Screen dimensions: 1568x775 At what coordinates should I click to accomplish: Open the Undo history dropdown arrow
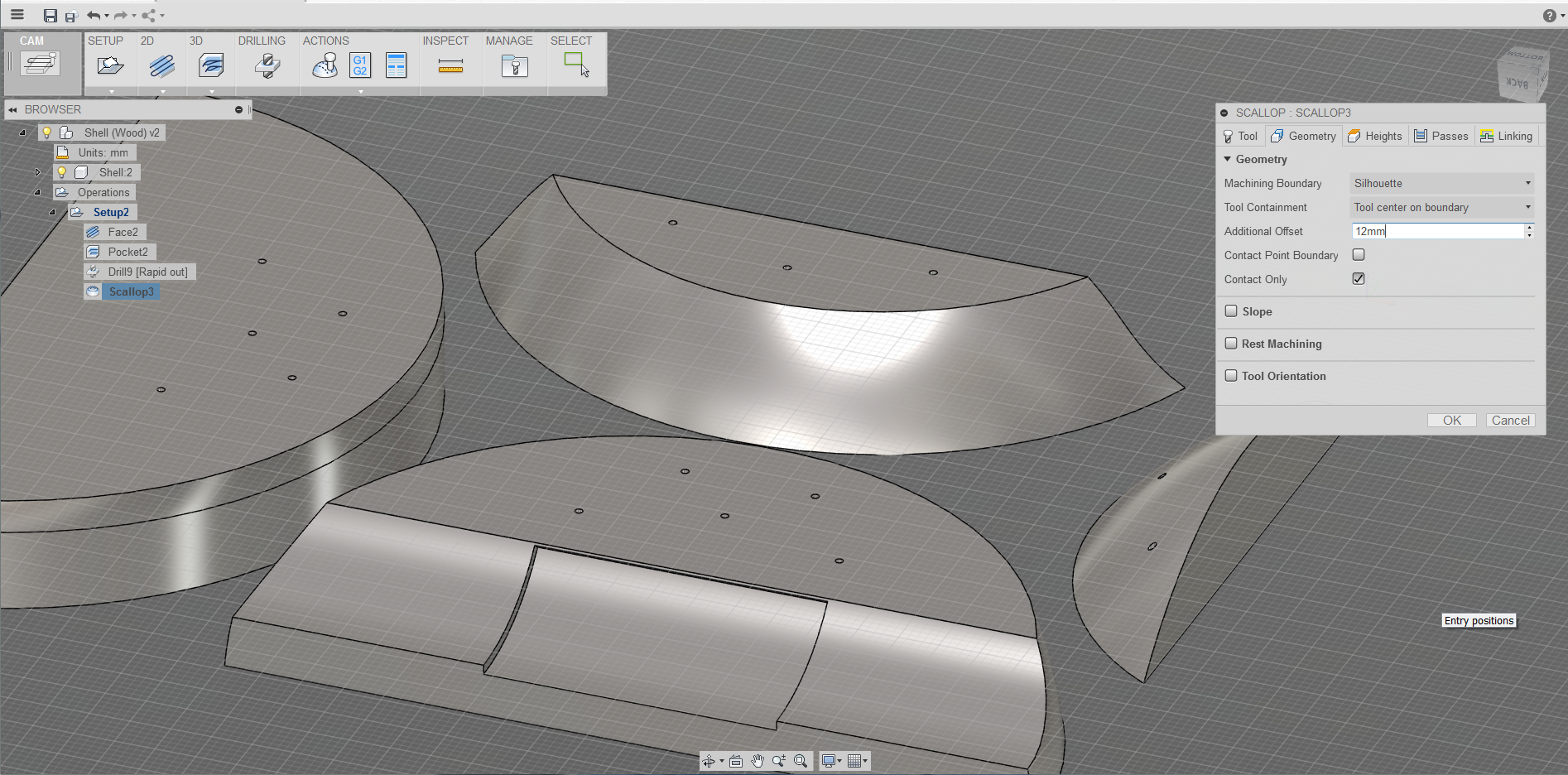pos(107,16)
